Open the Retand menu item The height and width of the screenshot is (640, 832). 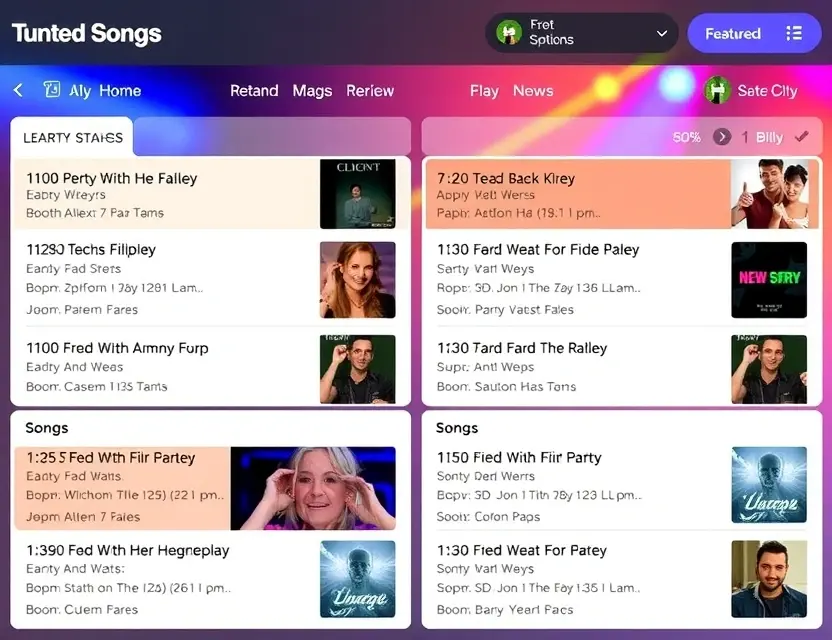(254, 91)
